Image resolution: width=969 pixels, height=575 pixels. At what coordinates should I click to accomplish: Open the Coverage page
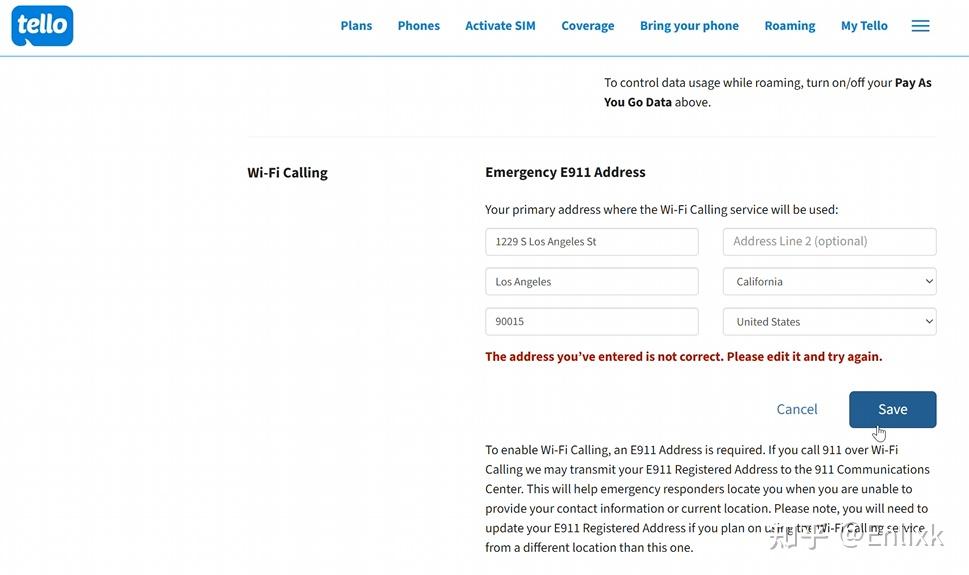(587, 26)
